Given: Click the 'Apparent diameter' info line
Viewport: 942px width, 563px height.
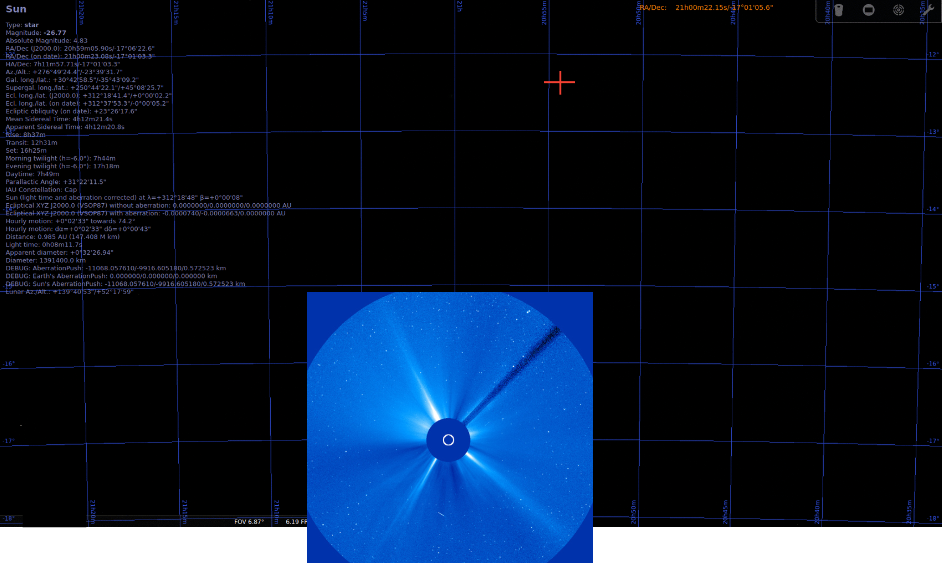Looking at the screenshot, I should click(59, 252).
